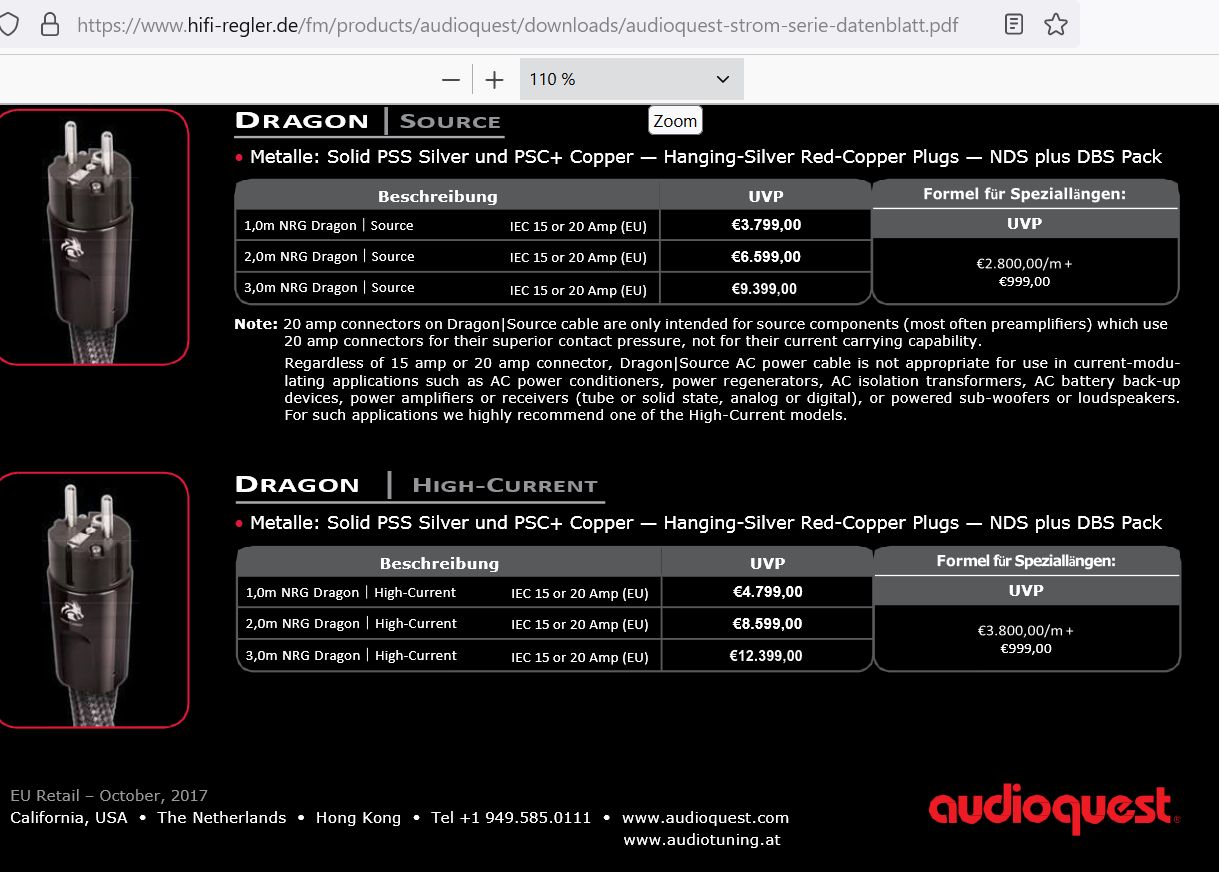Click www.audioquest.com link

coord(705,818)
